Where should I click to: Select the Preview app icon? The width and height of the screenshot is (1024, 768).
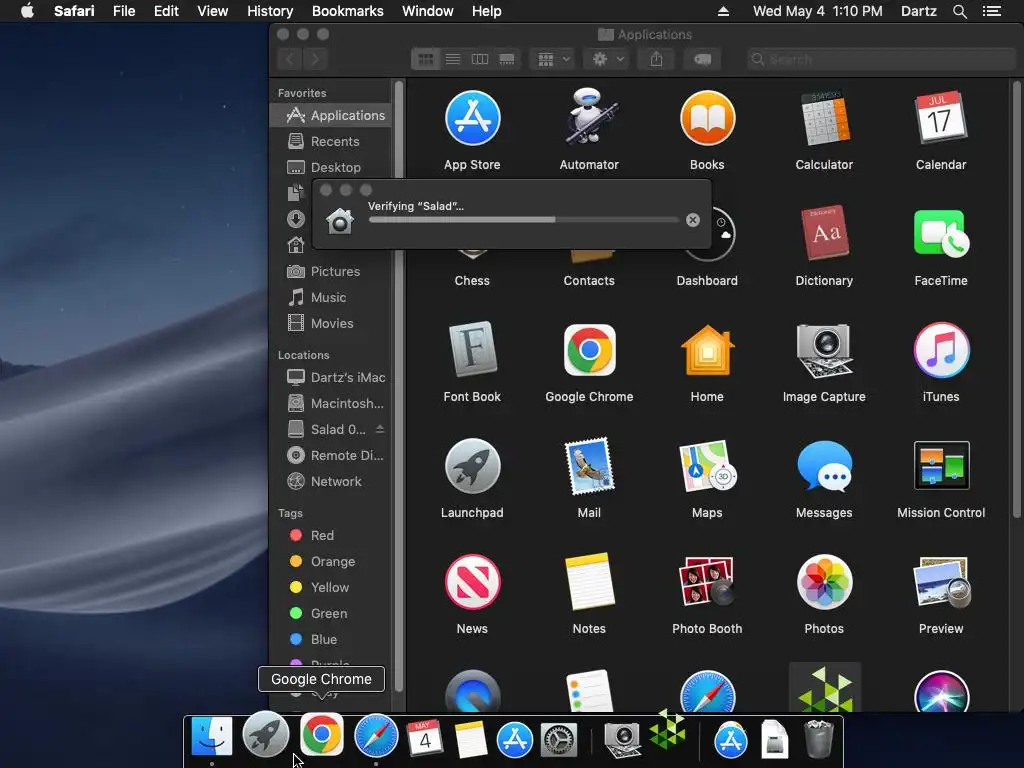(x=941, y=582)
